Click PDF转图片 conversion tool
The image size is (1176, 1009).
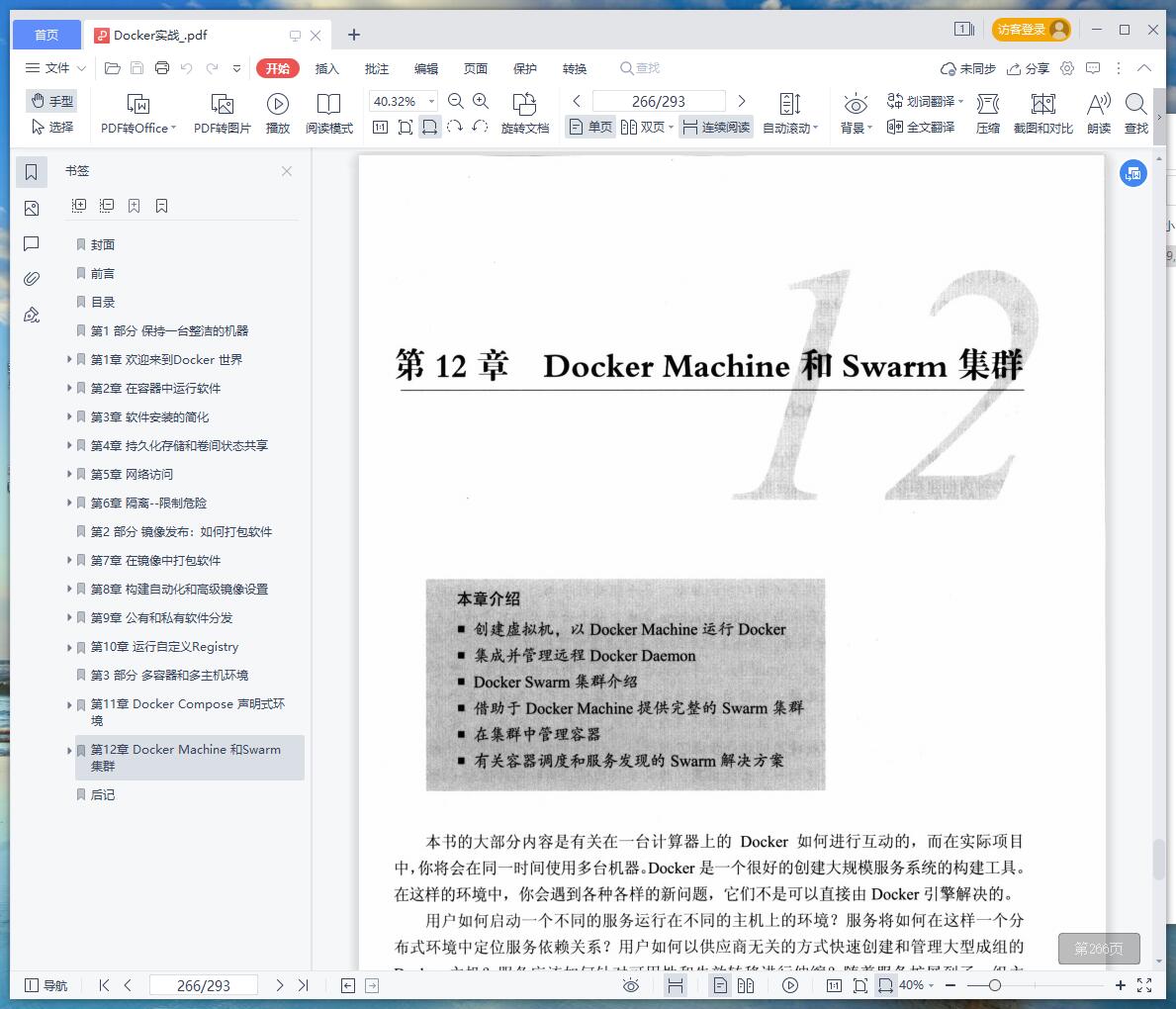[x=222, y=114]
